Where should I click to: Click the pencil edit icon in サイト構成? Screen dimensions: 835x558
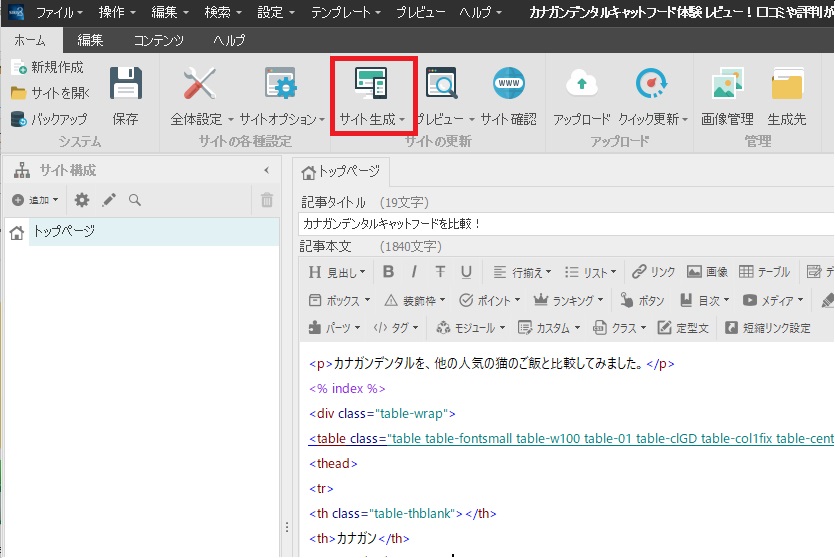pos(109,200)
